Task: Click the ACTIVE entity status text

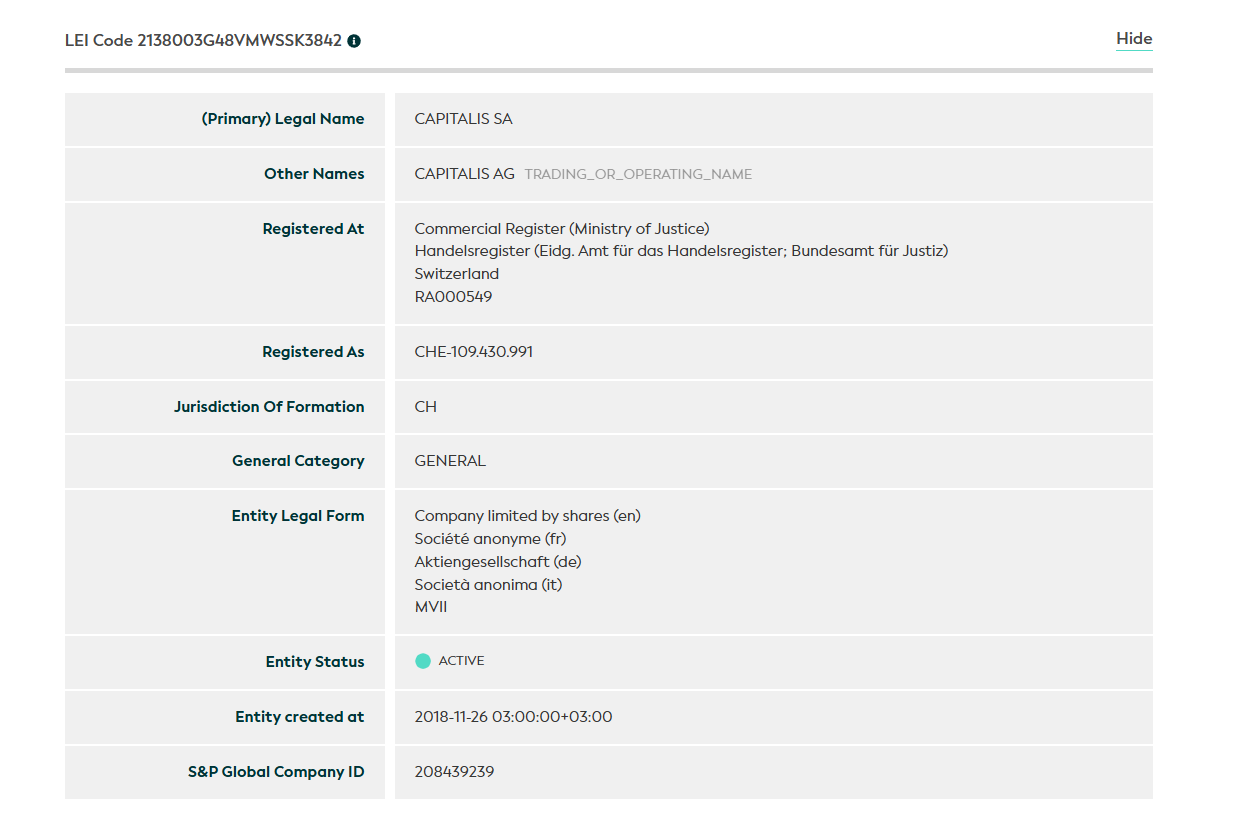Action: 461,661
